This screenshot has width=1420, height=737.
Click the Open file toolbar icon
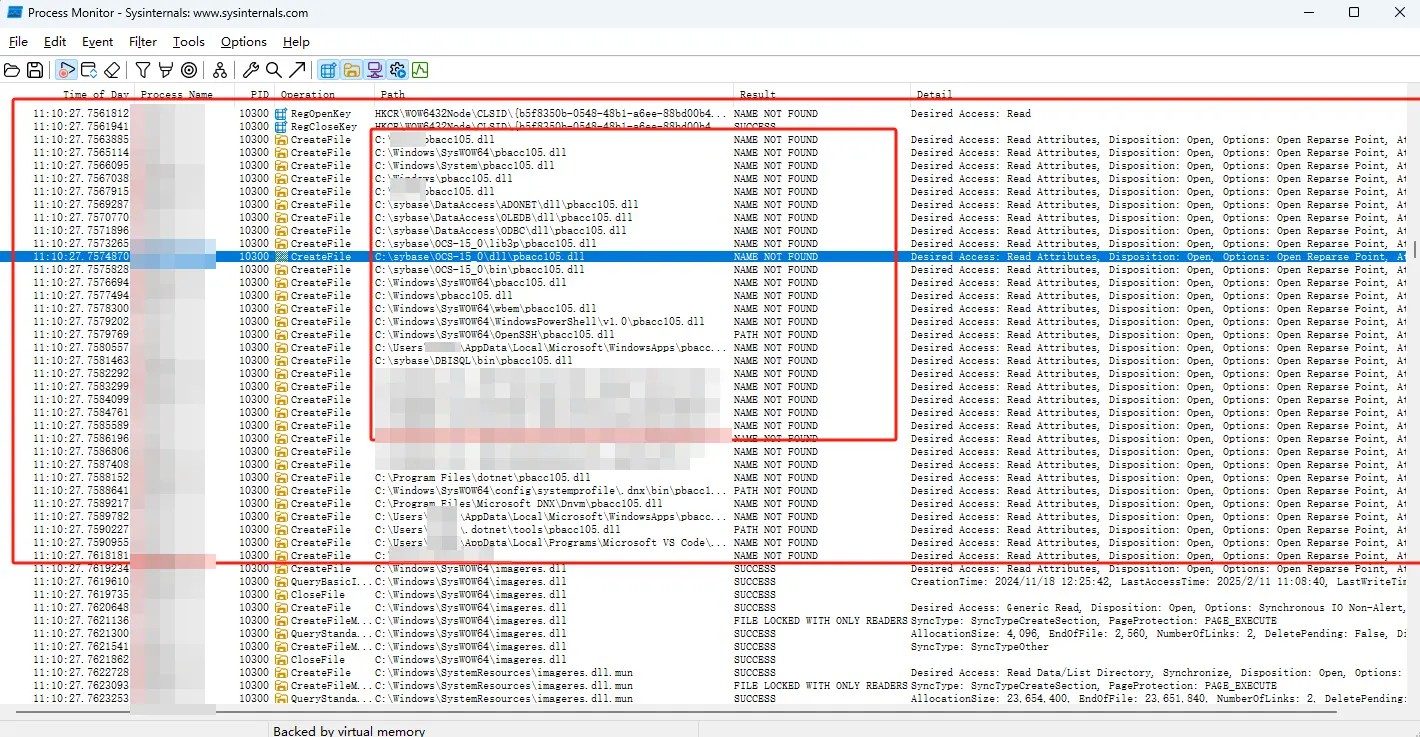[x=12, y=70]
